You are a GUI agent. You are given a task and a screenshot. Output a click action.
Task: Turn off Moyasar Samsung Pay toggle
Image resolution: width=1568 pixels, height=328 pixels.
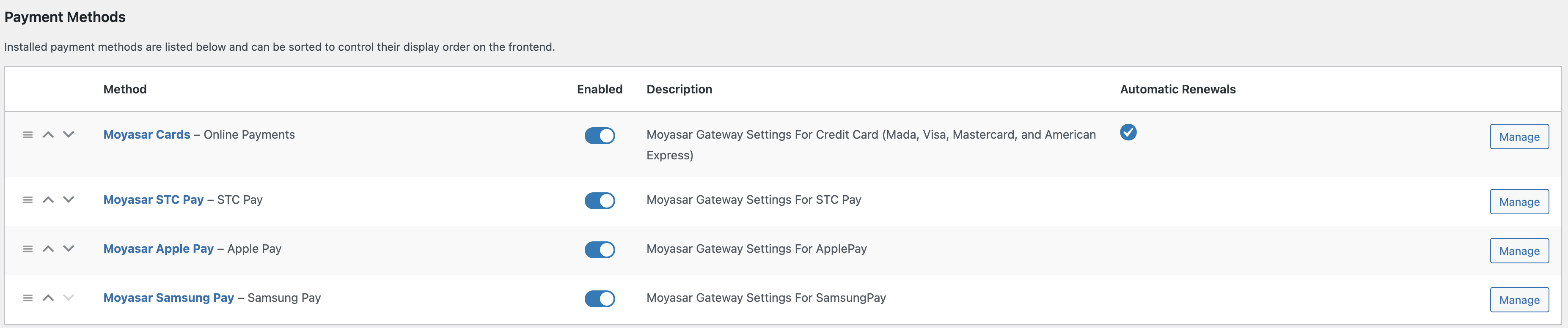click(x=600, y=299)
